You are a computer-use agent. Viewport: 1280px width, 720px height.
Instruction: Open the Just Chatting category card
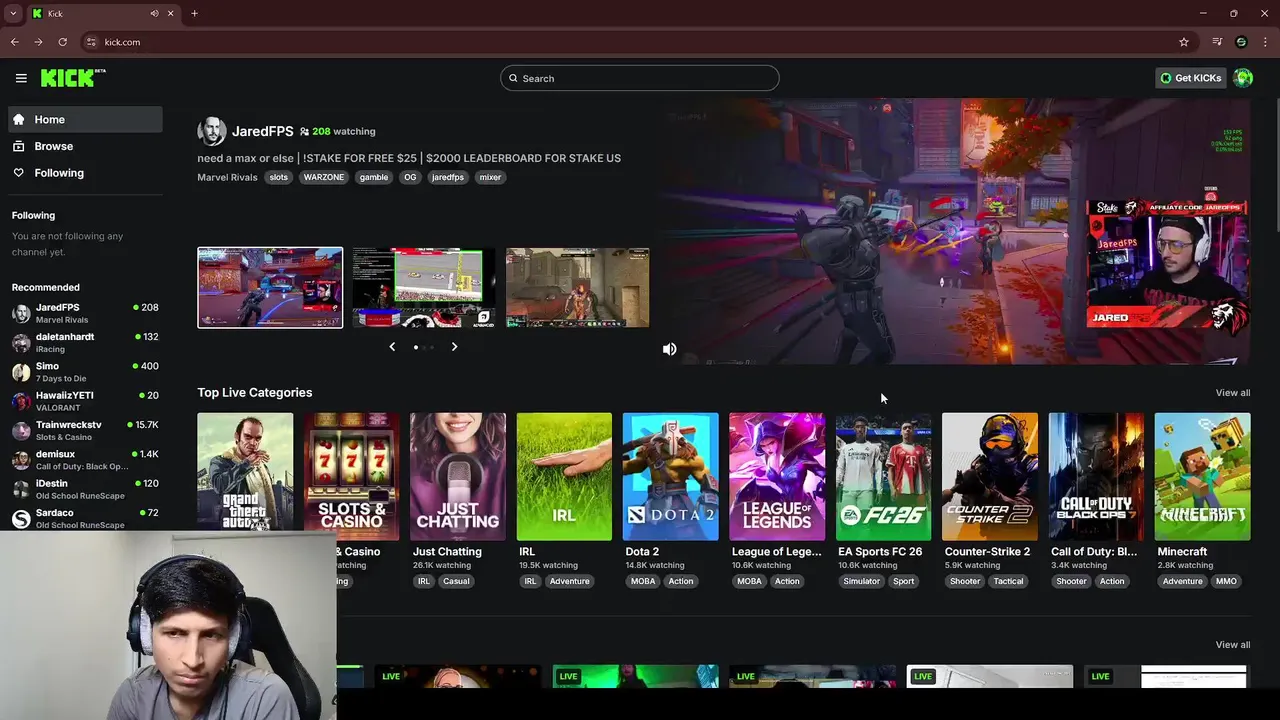pos(458,477)
